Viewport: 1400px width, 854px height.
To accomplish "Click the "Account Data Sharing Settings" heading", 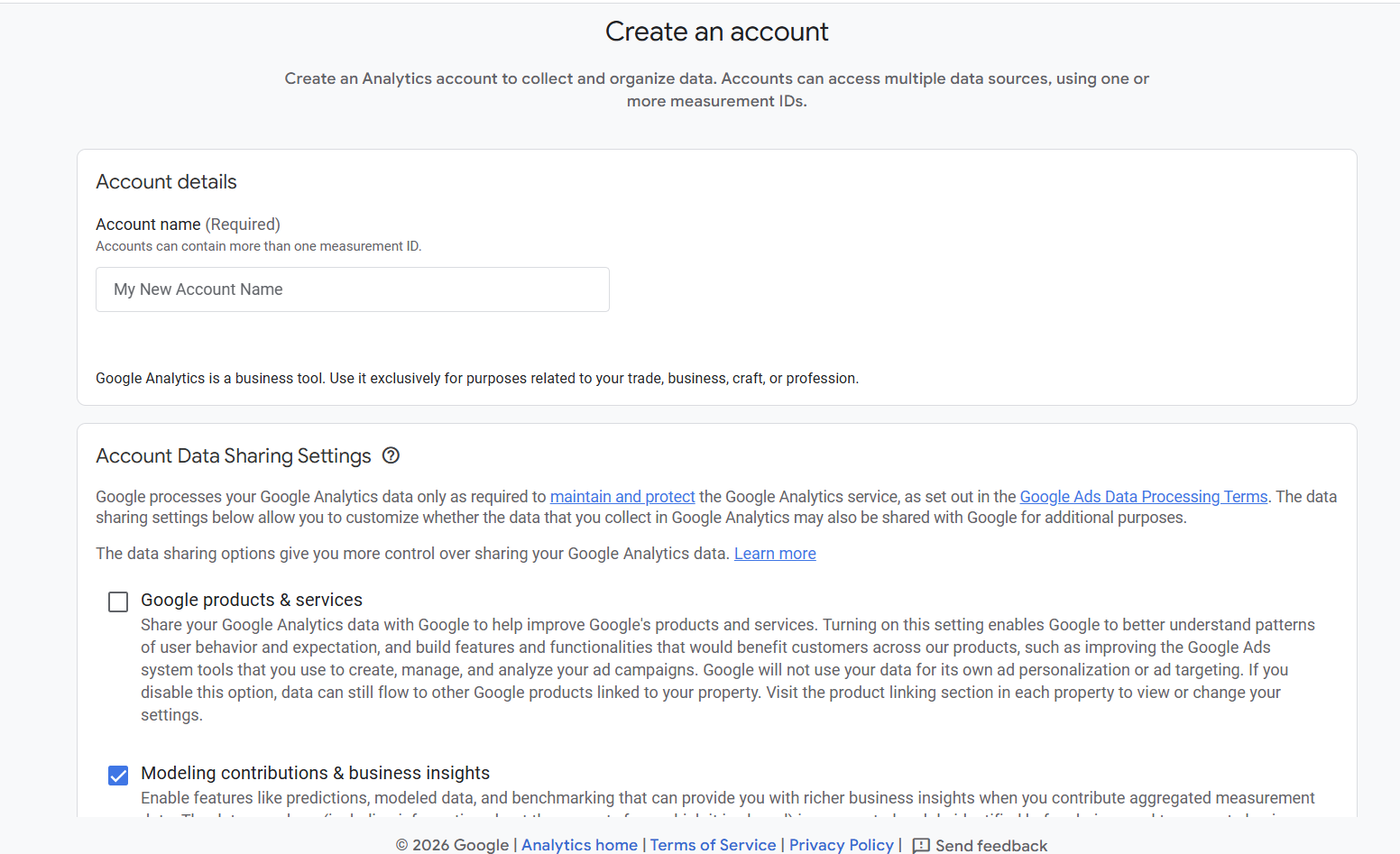I will click(234, 456).
